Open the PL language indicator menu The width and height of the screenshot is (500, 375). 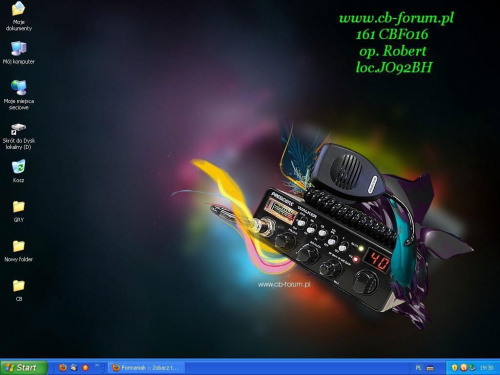419,368
